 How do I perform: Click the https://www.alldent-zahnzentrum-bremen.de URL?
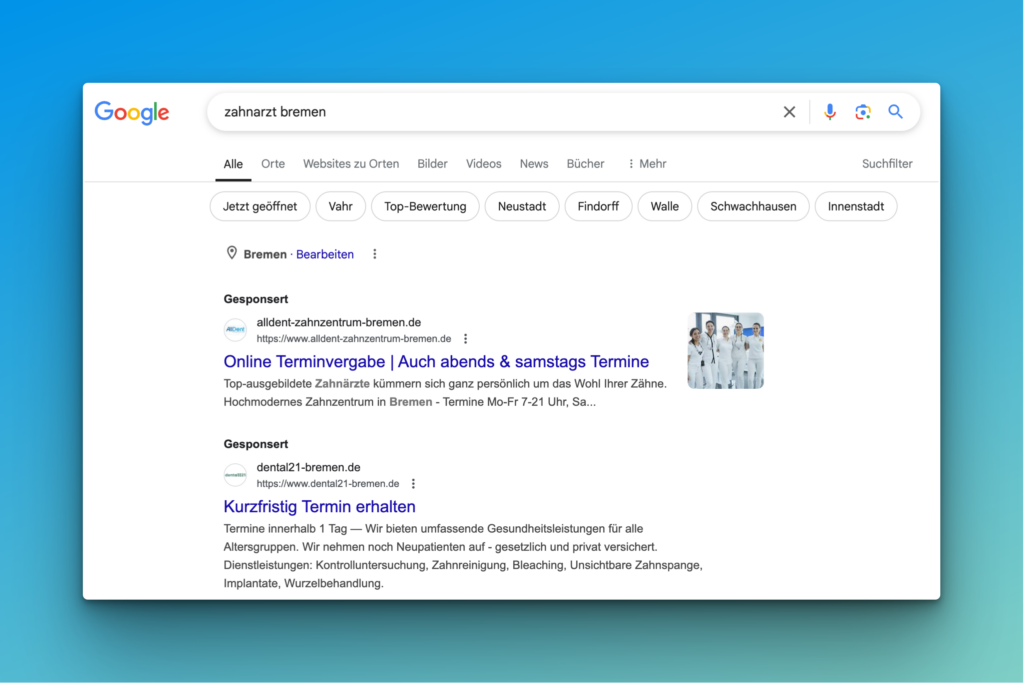coord(353,339)
